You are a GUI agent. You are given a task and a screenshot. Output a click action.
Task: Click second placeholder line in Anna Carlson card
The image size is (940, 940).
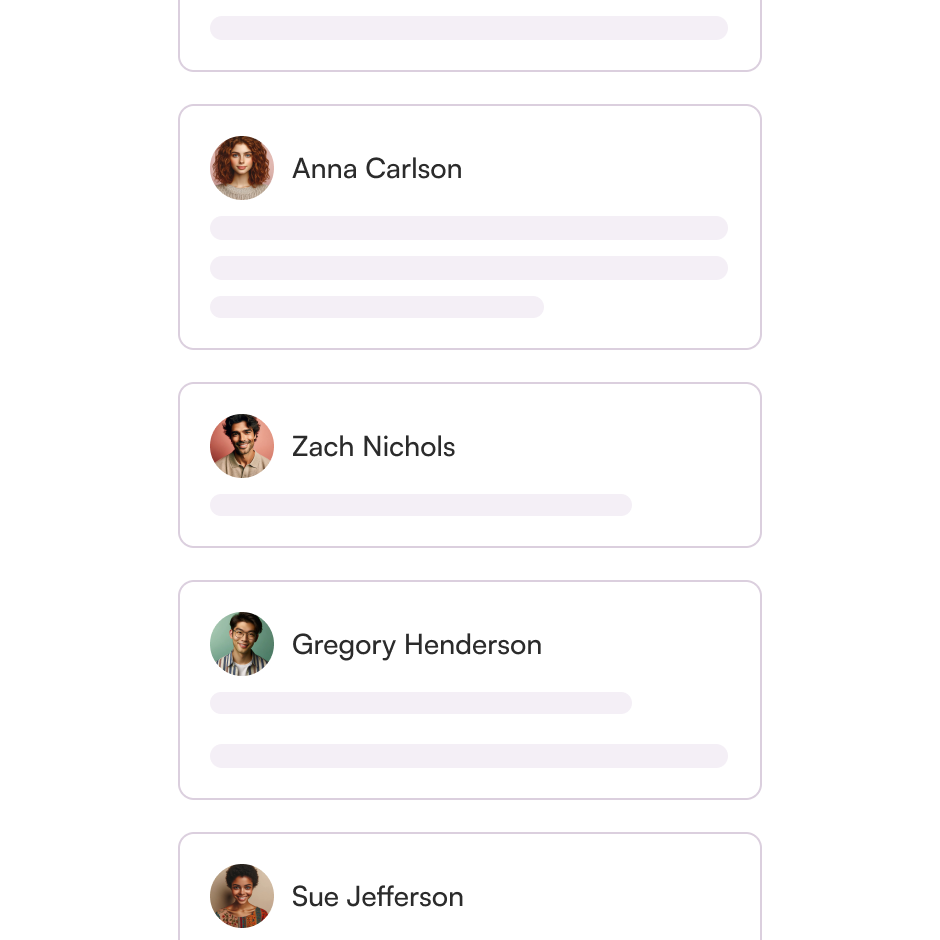click(x=468, y=268)
